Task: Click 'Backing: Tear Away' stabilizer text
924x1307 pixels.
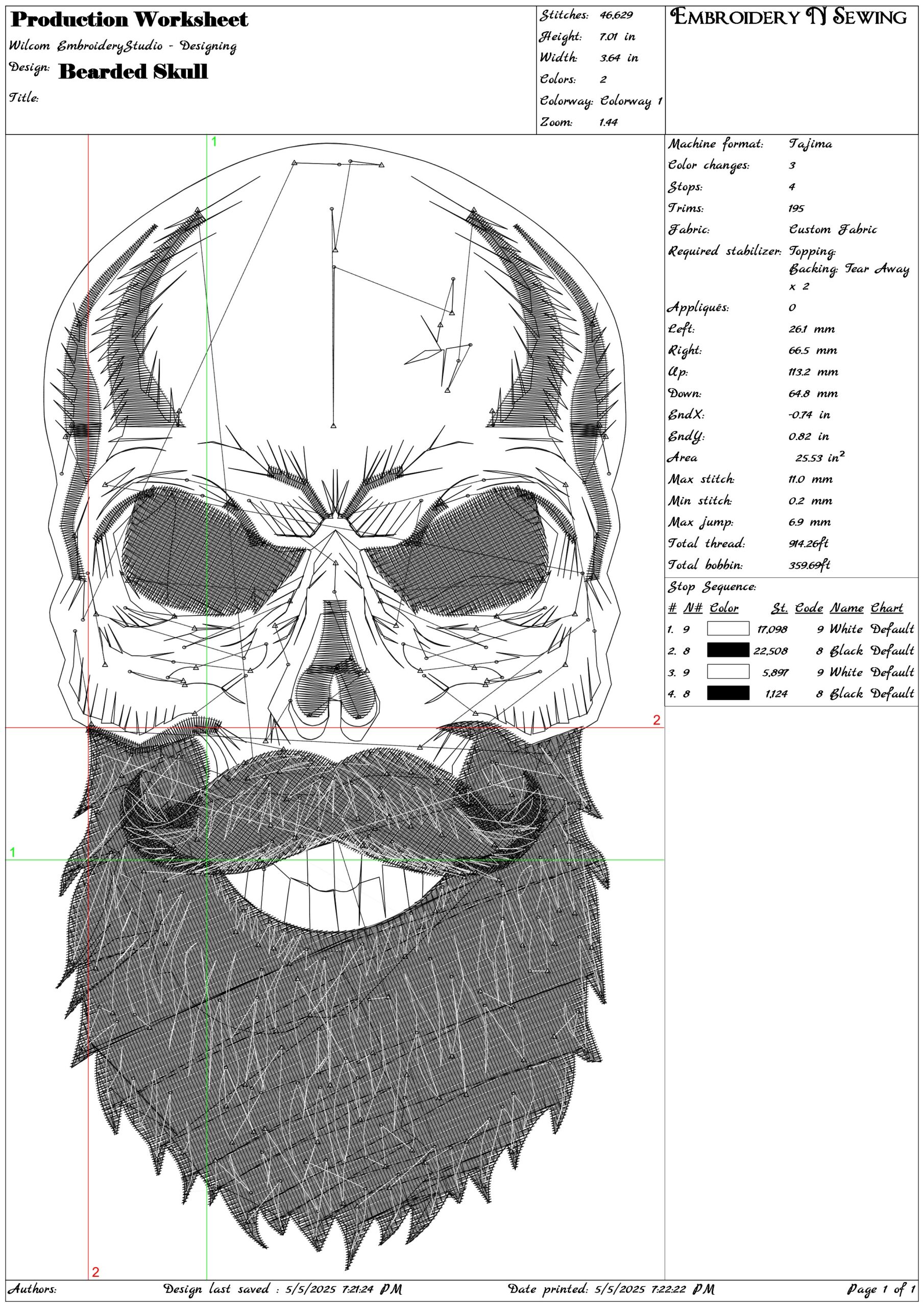Action: (x=849, y=269)
